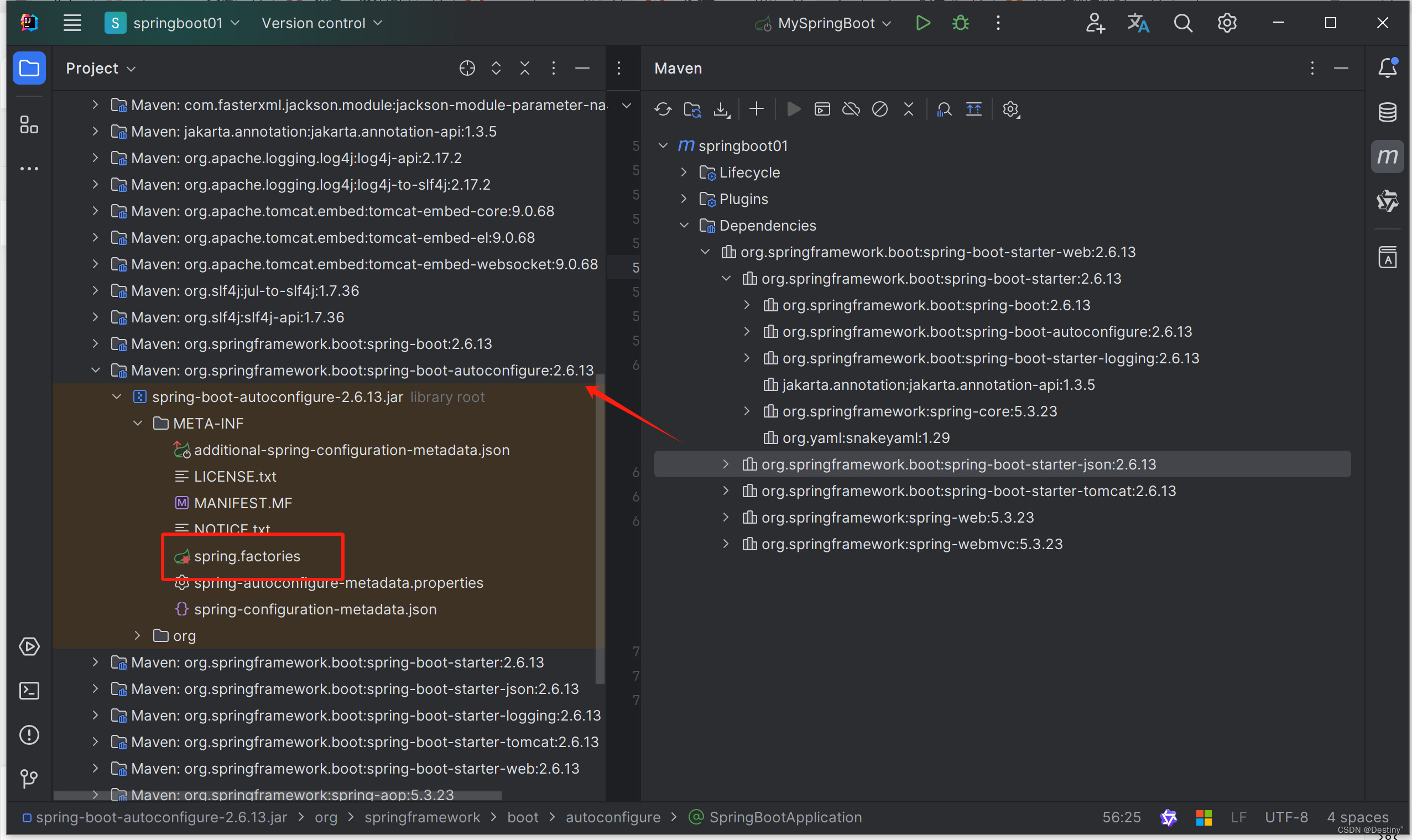
Task: Open the main hamburger menu
Action: point(72,23)
